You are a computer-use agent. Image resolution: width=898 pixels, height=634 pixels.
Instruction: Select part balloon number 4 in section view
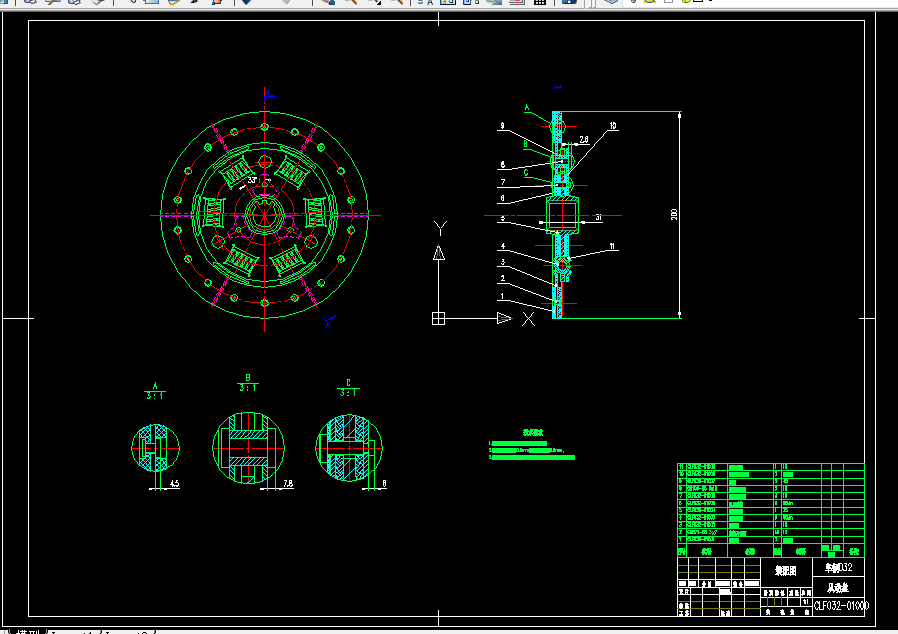502,246
